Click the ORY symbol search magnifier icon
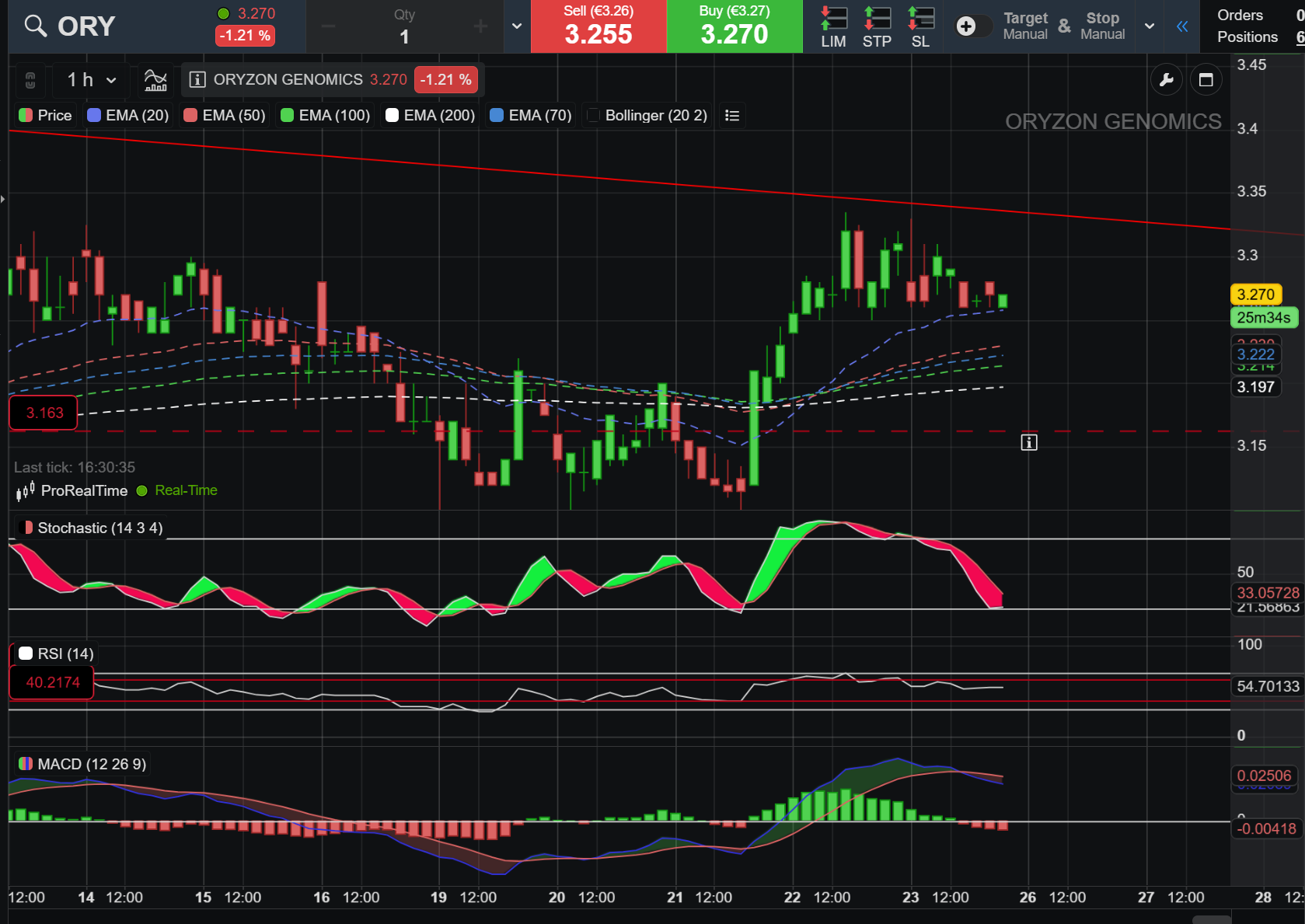This screenshot has height=924, width=1305. (35, 26)
